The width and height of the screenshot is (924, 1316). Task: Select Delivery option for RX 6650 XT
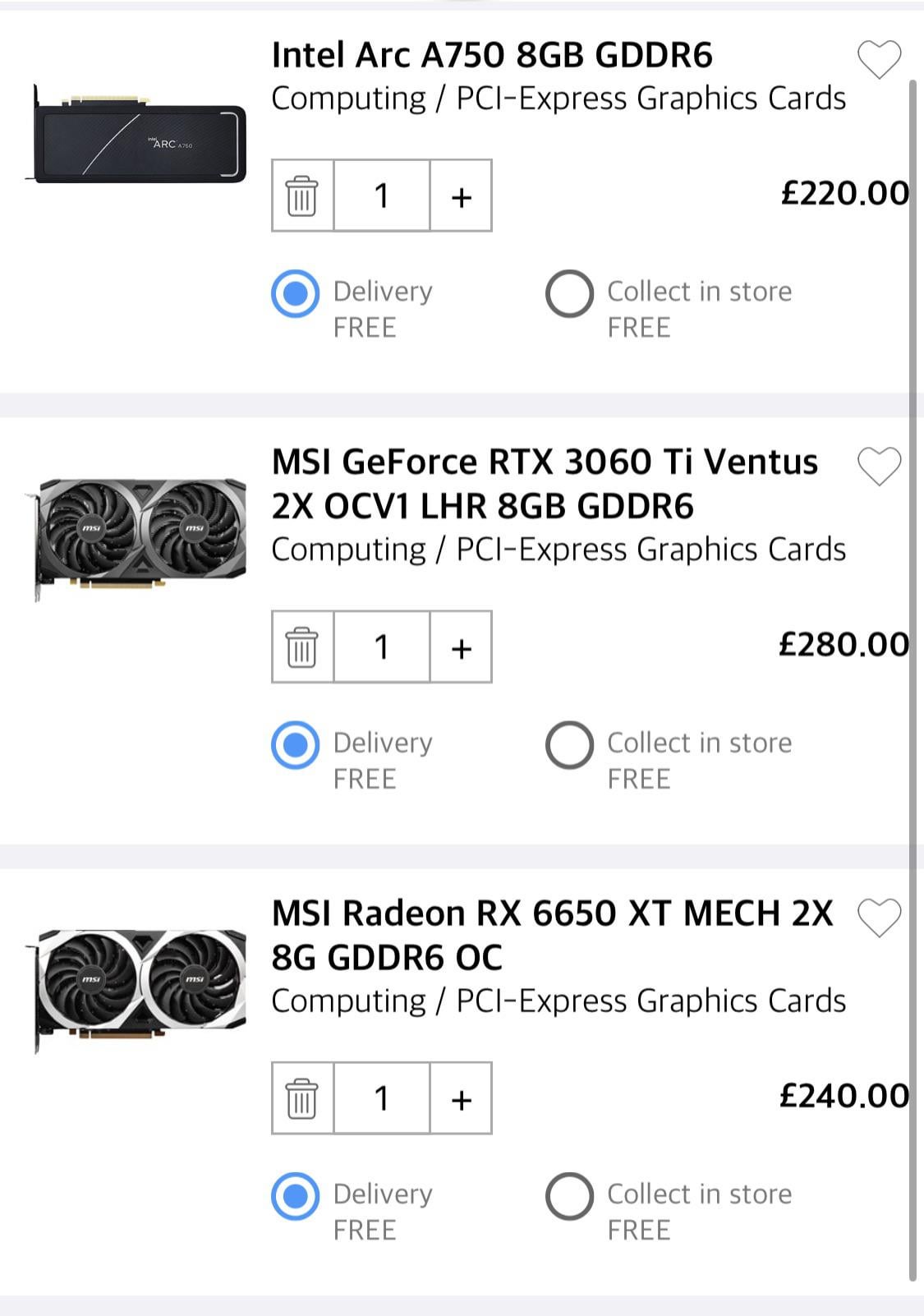[295, 1196]
